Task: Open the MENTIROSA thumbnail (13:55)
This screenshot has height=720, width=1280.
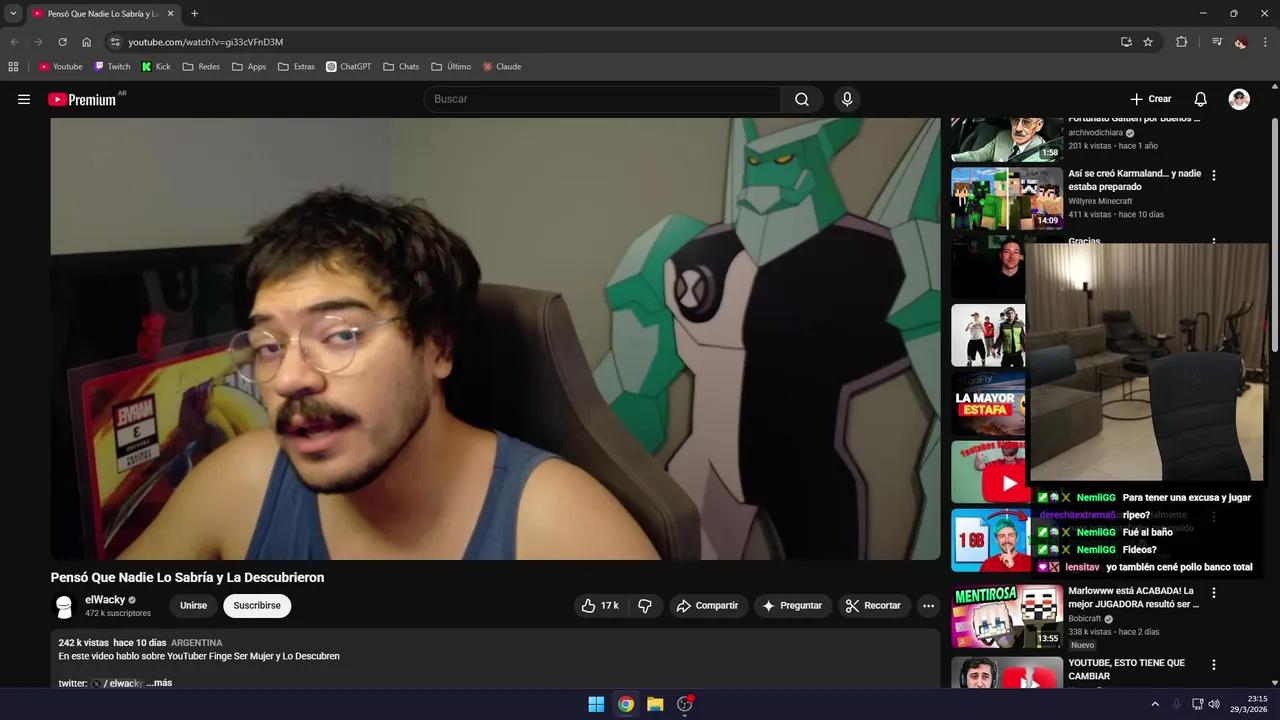Action: [x=1006, y=616]
